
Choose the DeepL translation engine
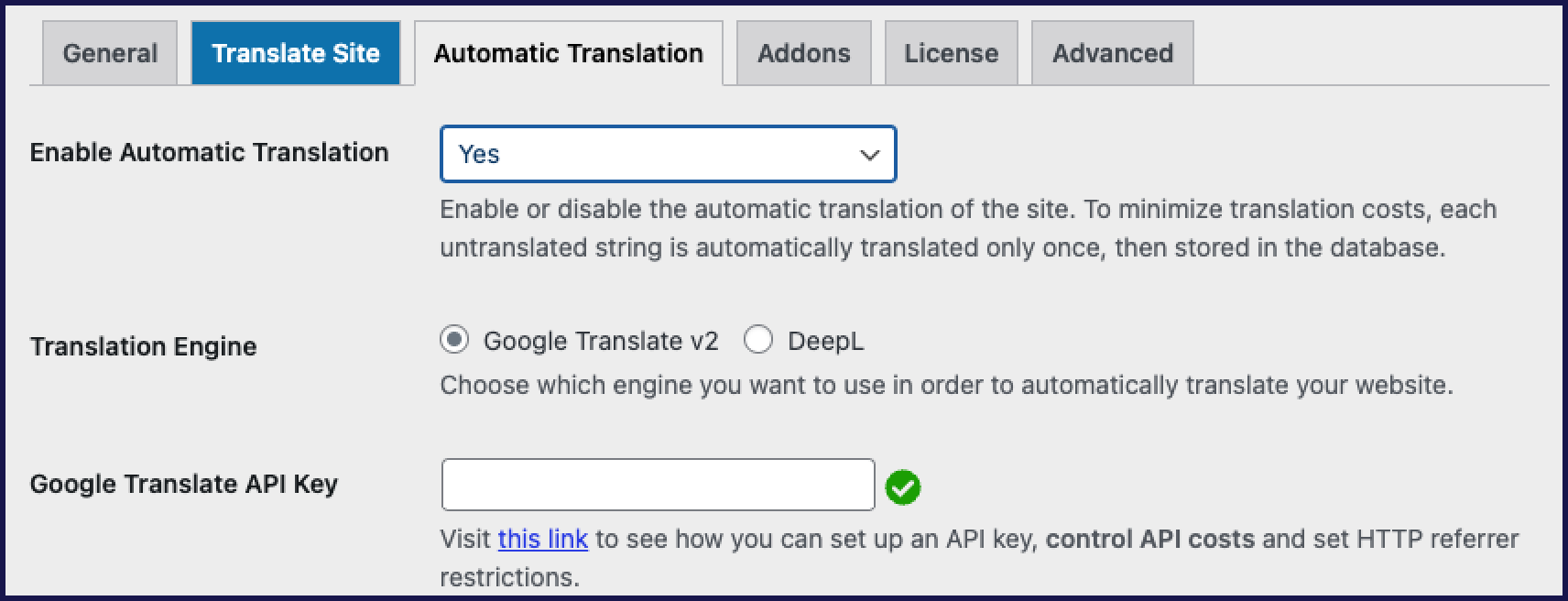click(758, 340)
